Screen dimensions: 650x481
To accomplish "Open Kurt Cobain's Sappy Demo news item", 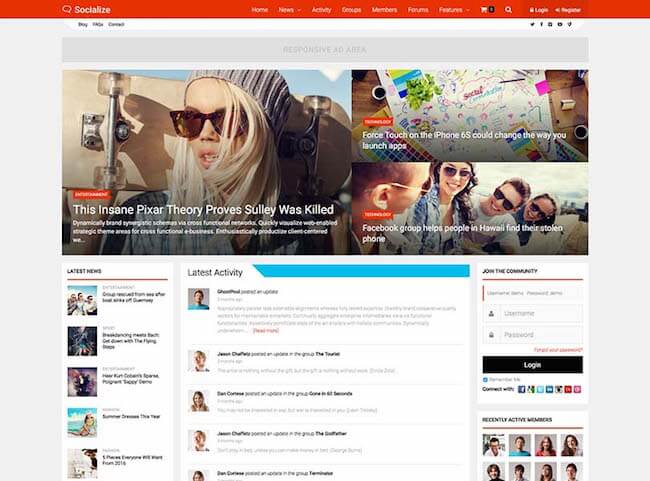I will [131, 379].
